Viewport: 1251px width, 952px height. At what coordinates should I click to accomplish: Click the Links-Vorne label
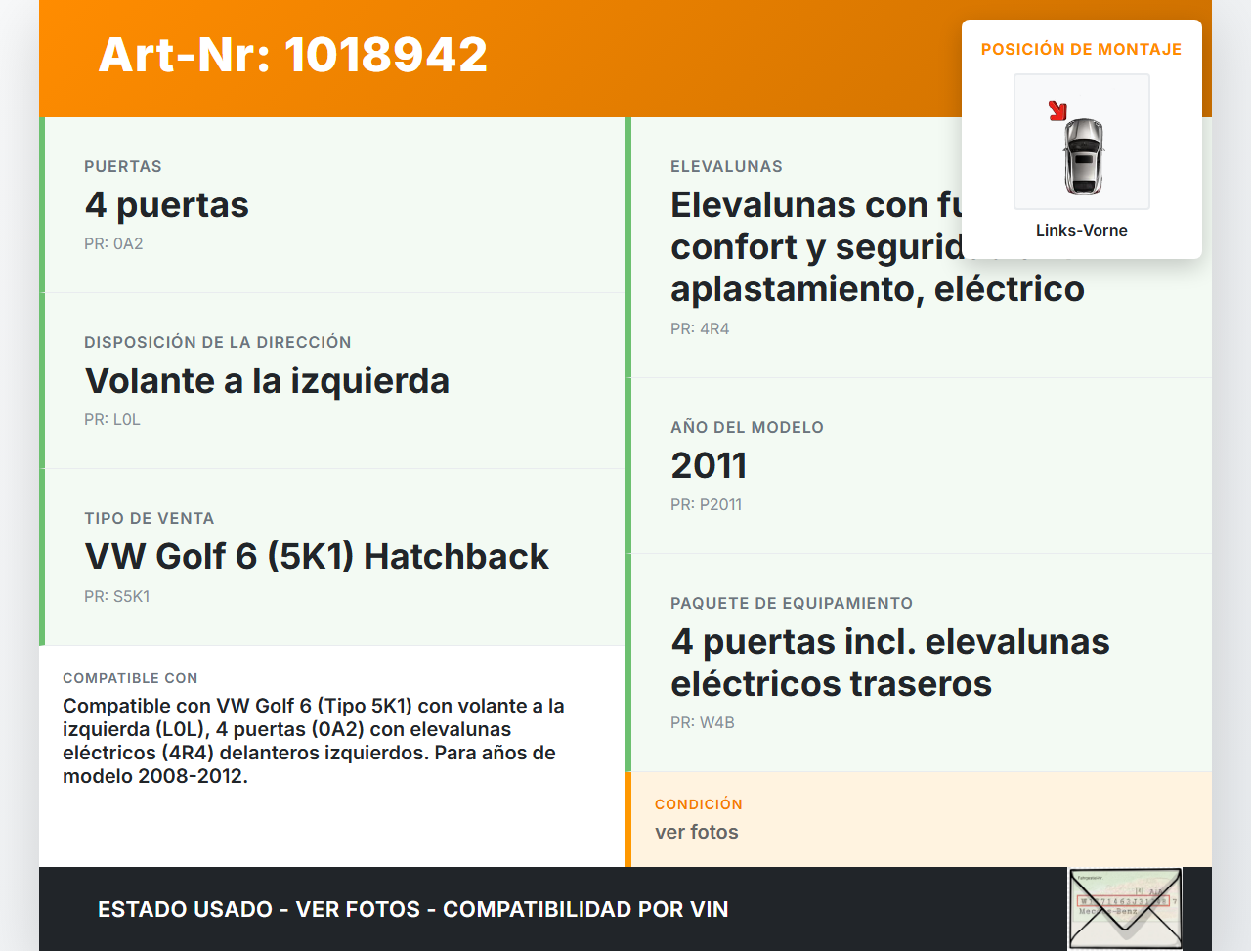(1081, 230)
